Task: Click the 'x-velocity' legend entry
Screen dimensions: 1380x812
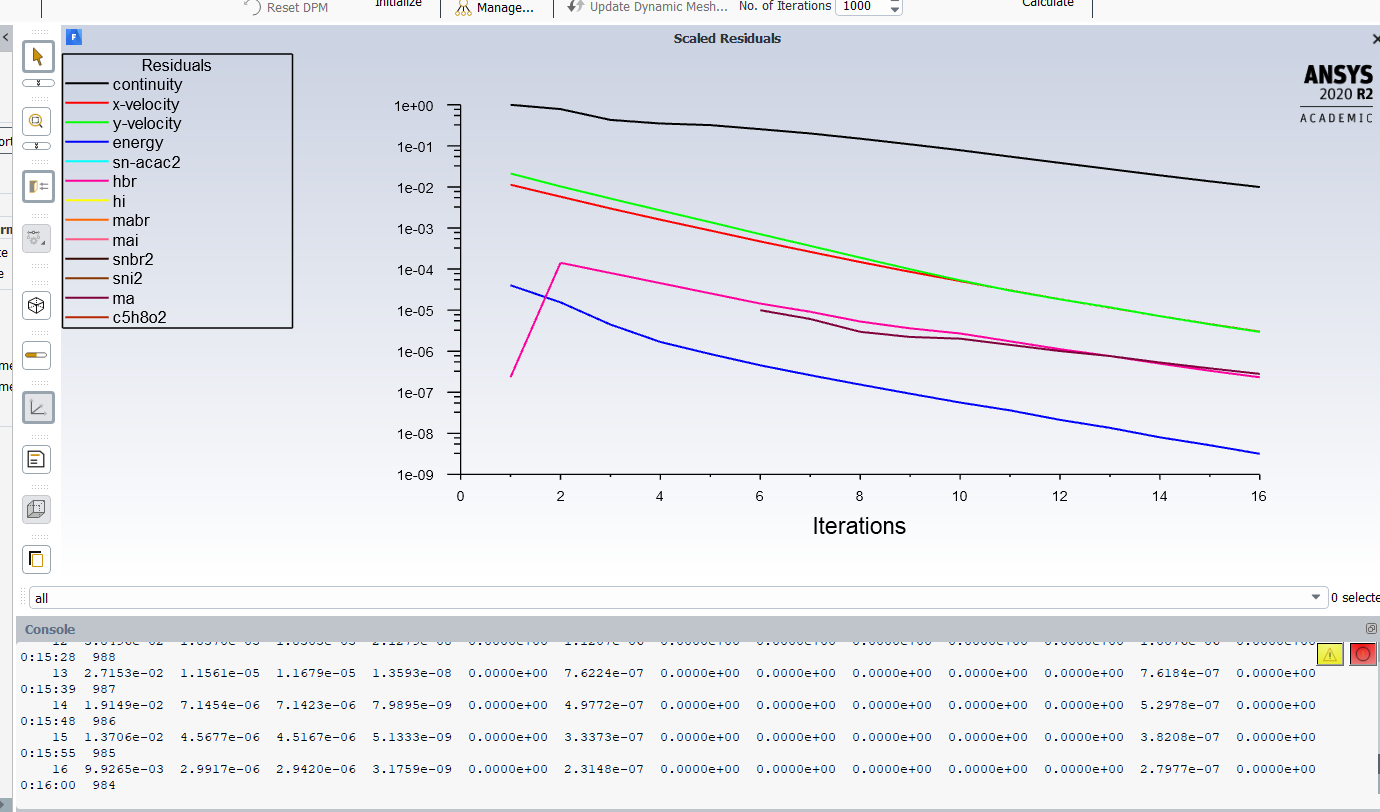Action: 146,104
